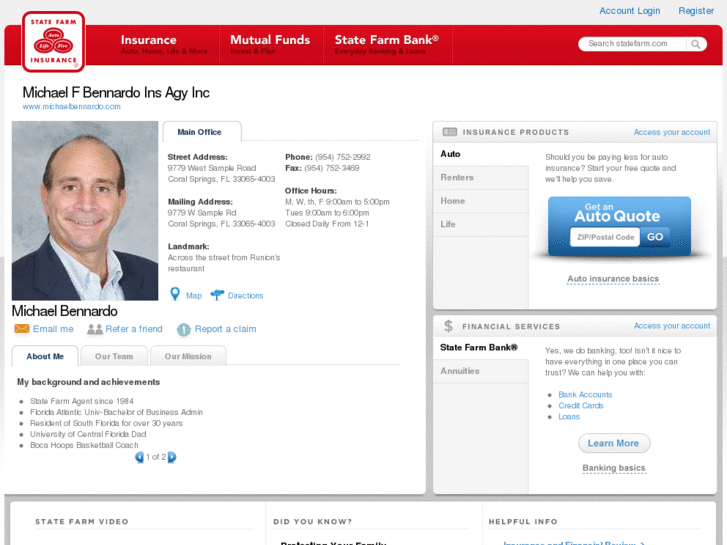
Task: Click the Directions link
Action: (x=245, y=295)
